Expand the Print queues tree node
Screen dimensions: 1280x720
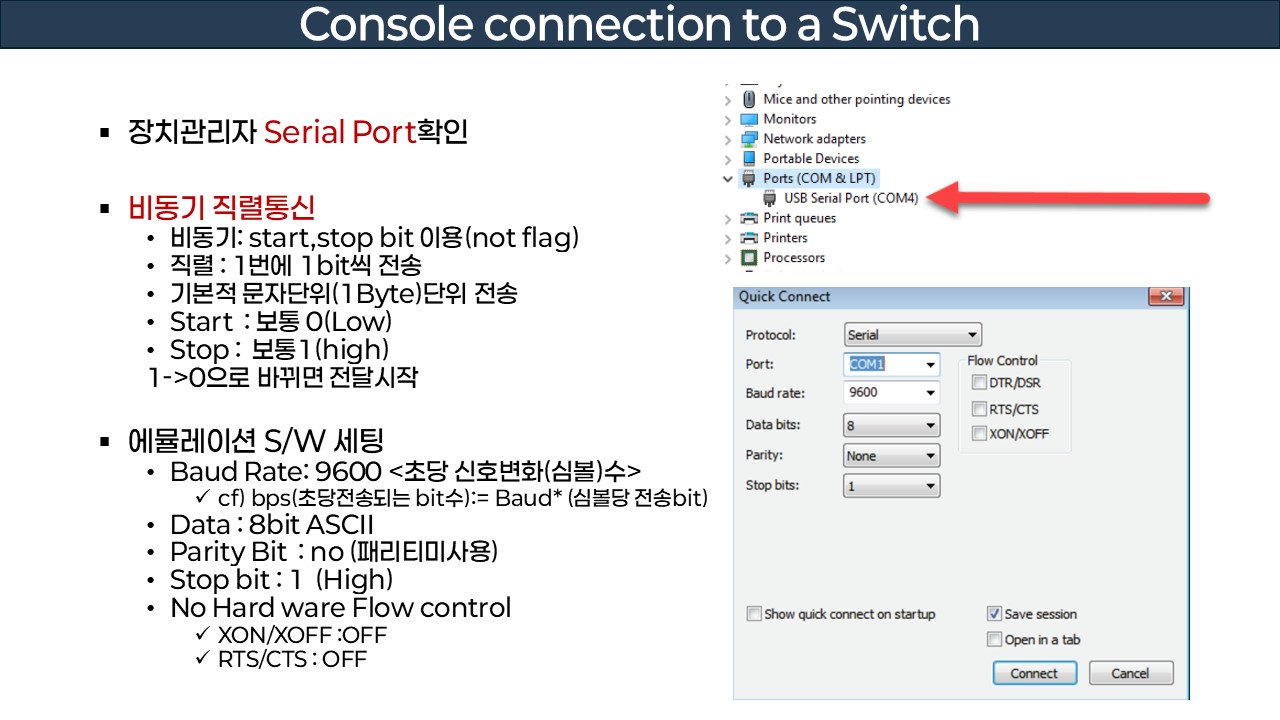(728, 218)
